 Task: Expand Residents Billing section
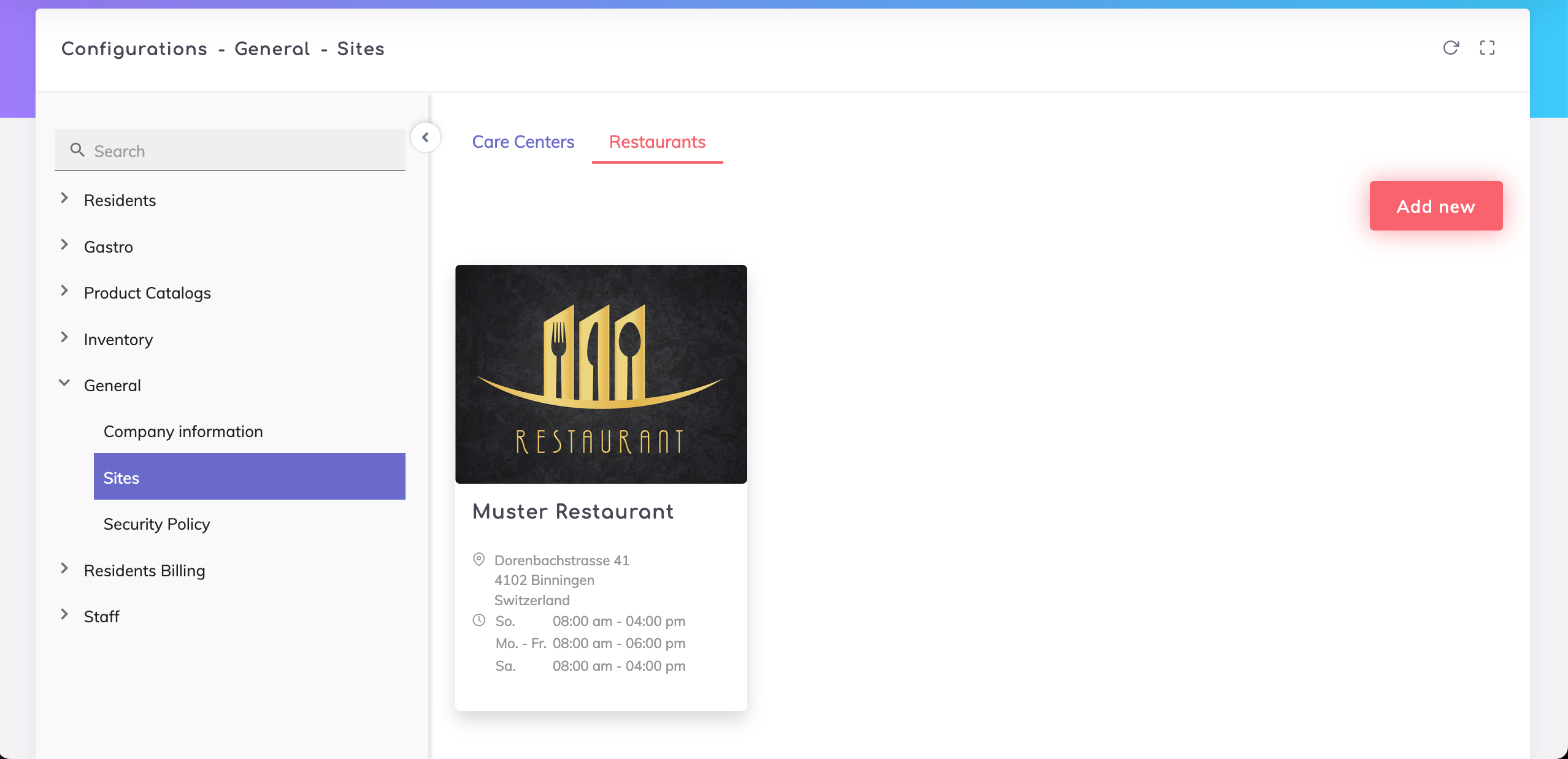(64, 569)
